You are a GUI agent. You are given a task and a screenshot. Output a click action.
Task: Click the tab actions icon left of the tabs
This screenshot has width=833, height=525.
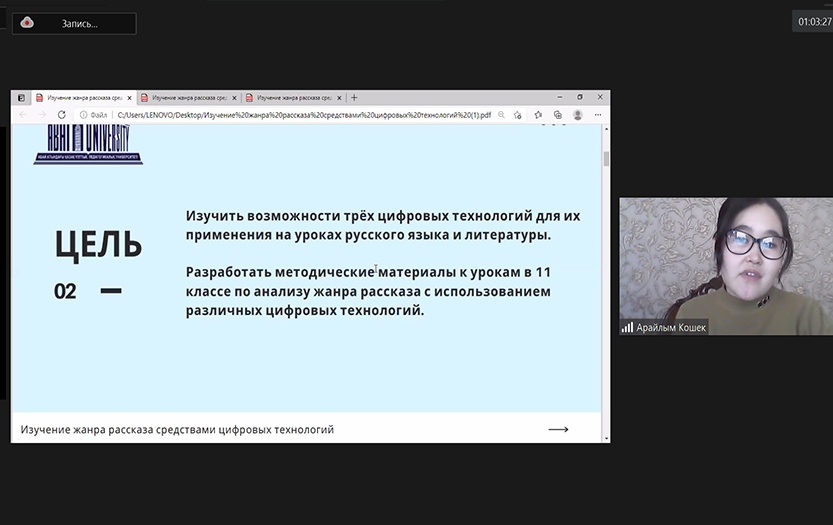pyautogui.click(x=22, y=98)
